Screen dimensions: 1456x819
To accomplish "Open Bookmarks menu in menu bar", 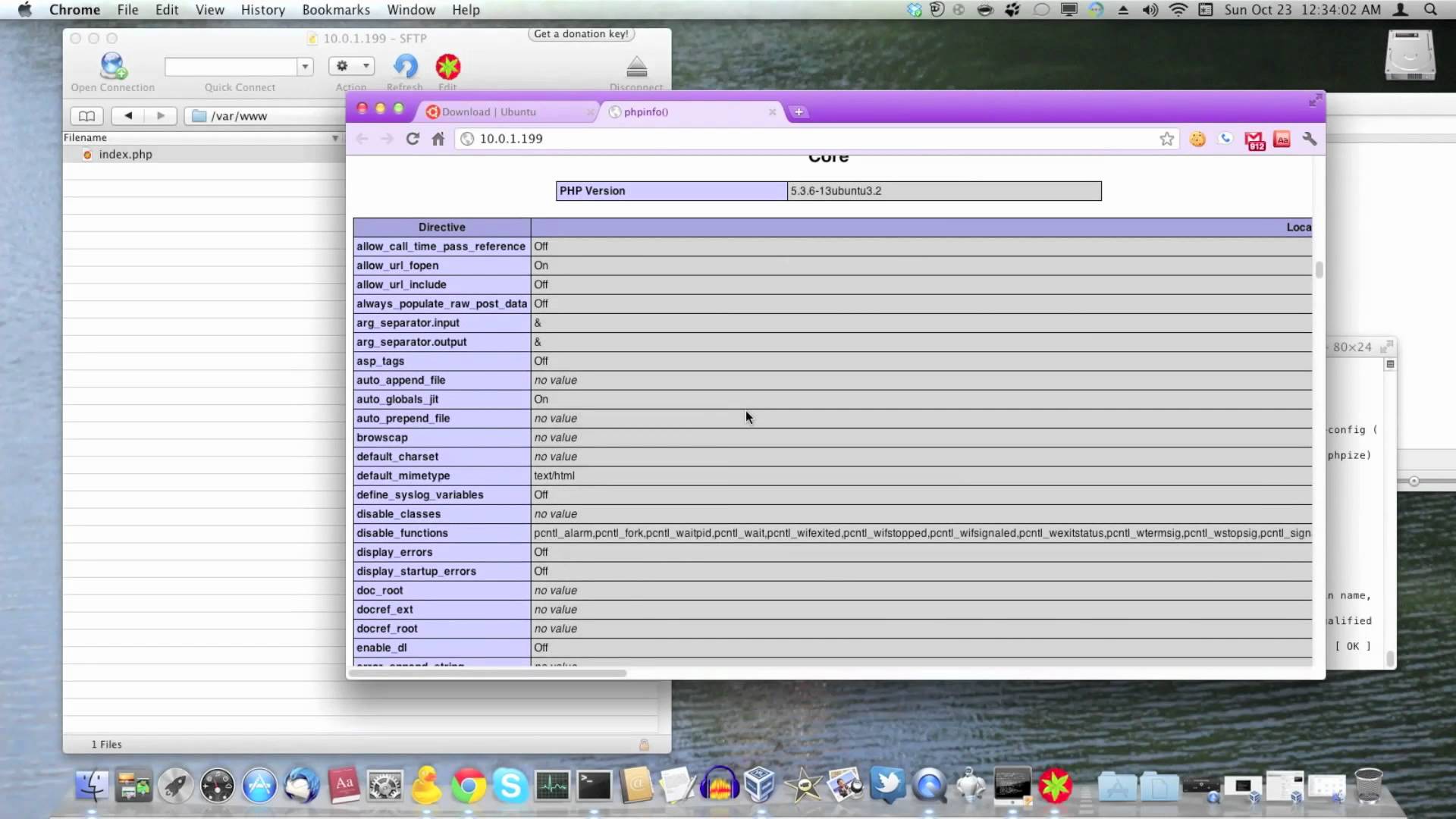I will tap(335, 10).
